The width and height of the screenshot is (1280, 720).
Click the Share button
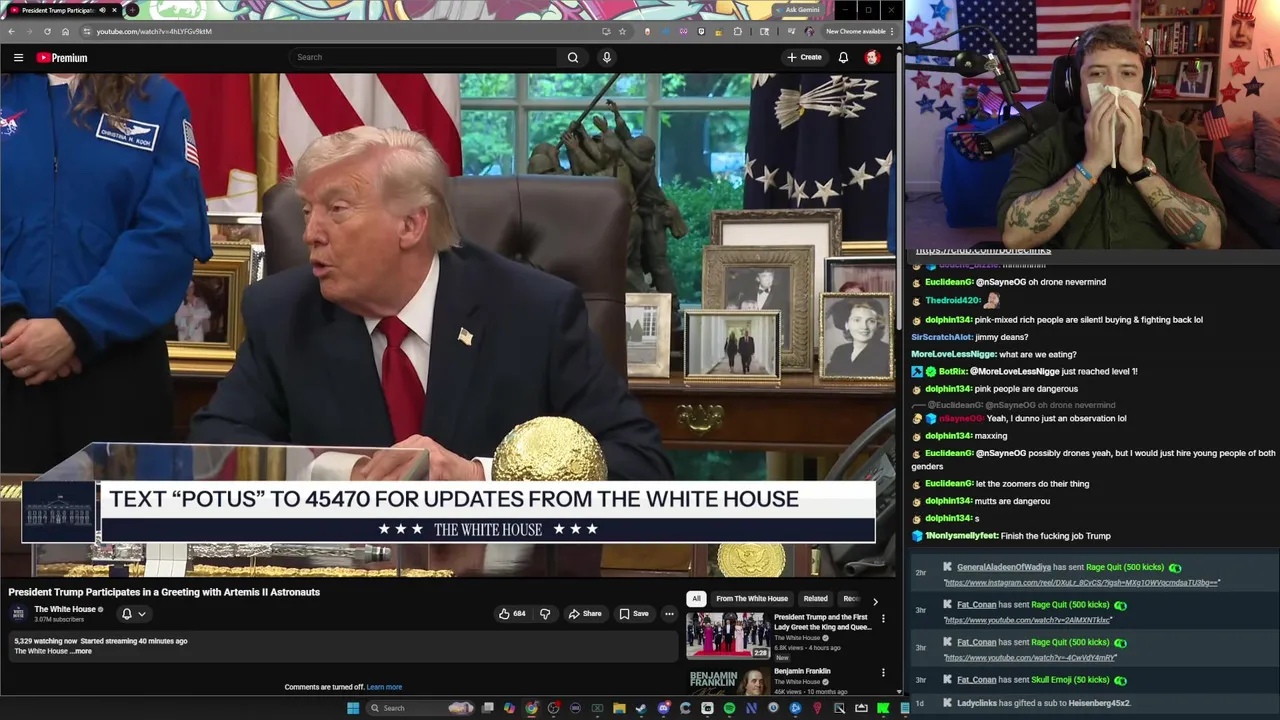pos(585,614)
